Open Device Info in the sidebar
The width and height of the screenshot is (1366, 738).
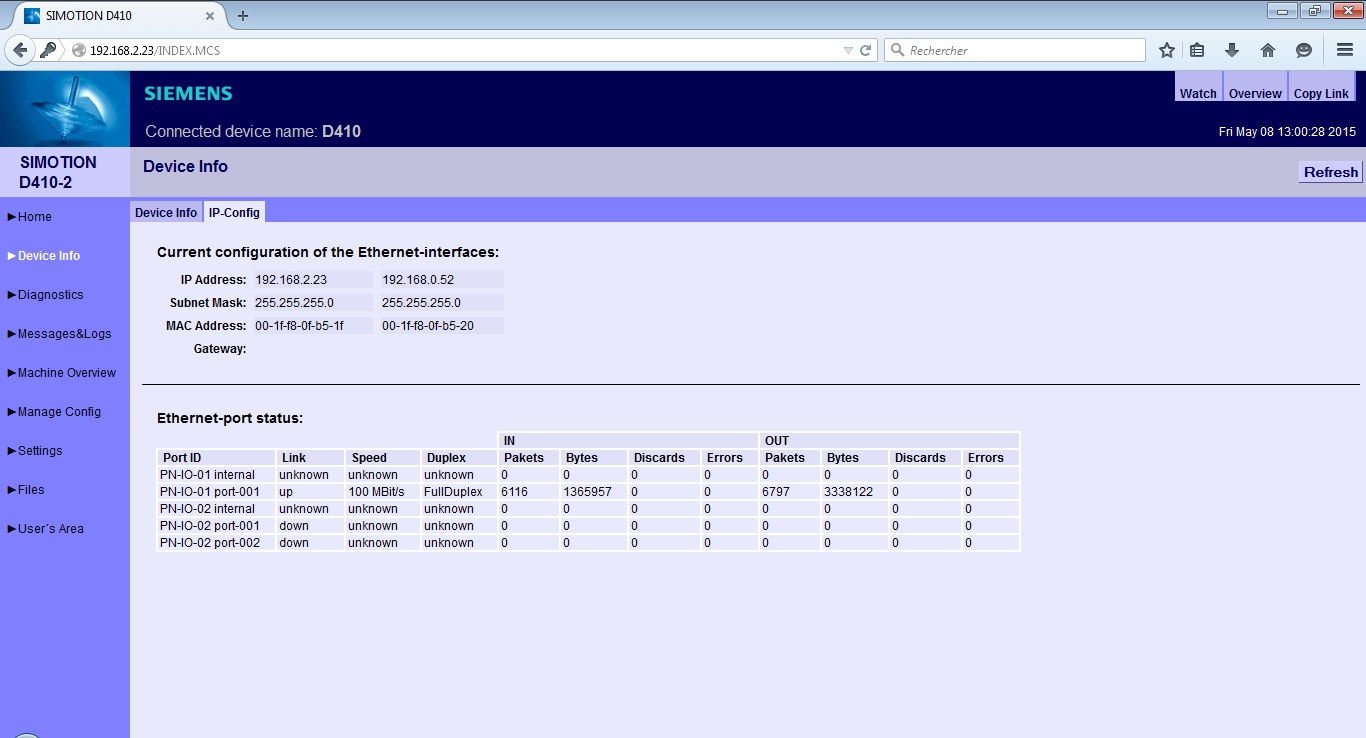point(49,256)
